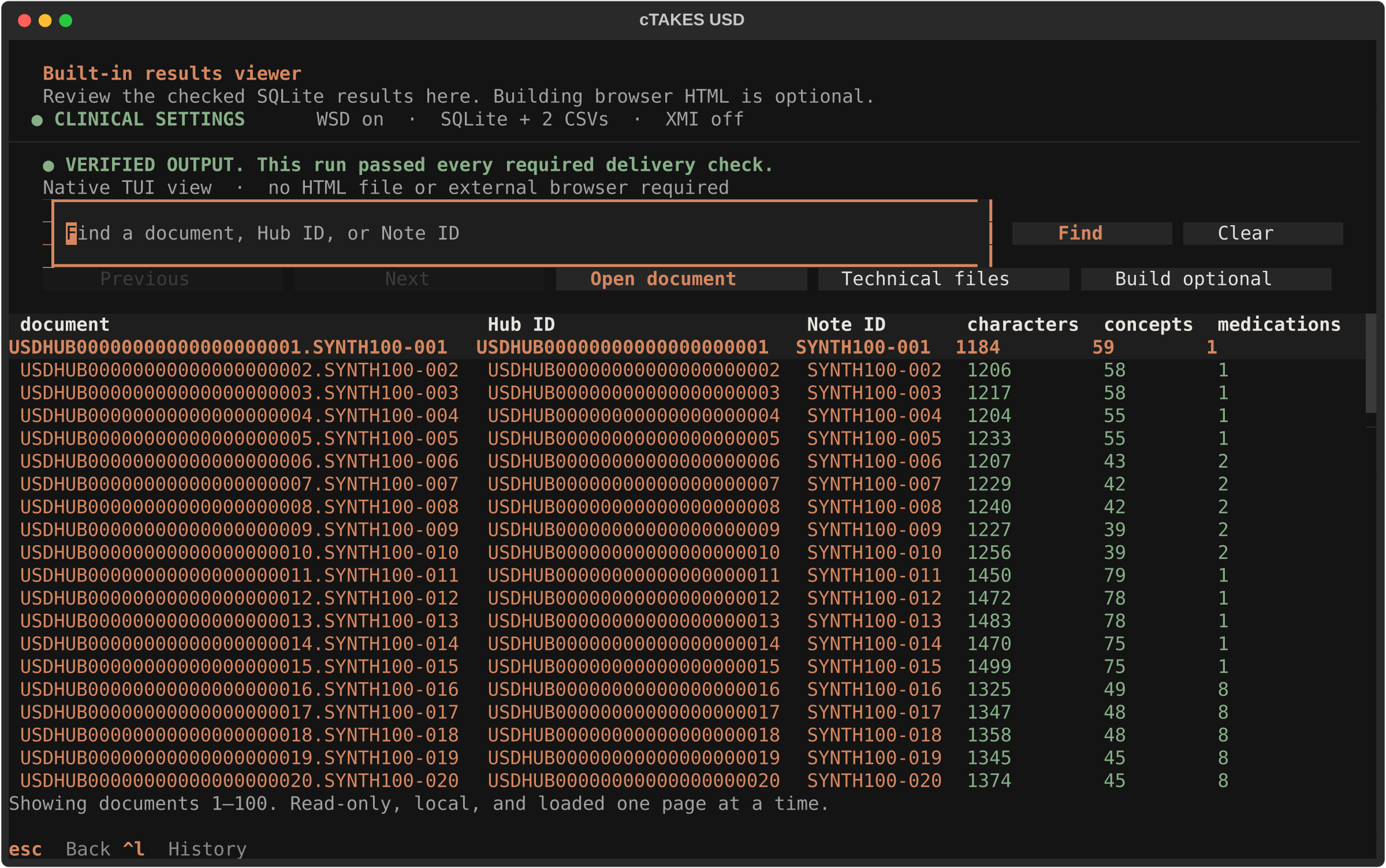Click concepts value 79
Screen dimensions: 1386x868
pos(1115,575)
